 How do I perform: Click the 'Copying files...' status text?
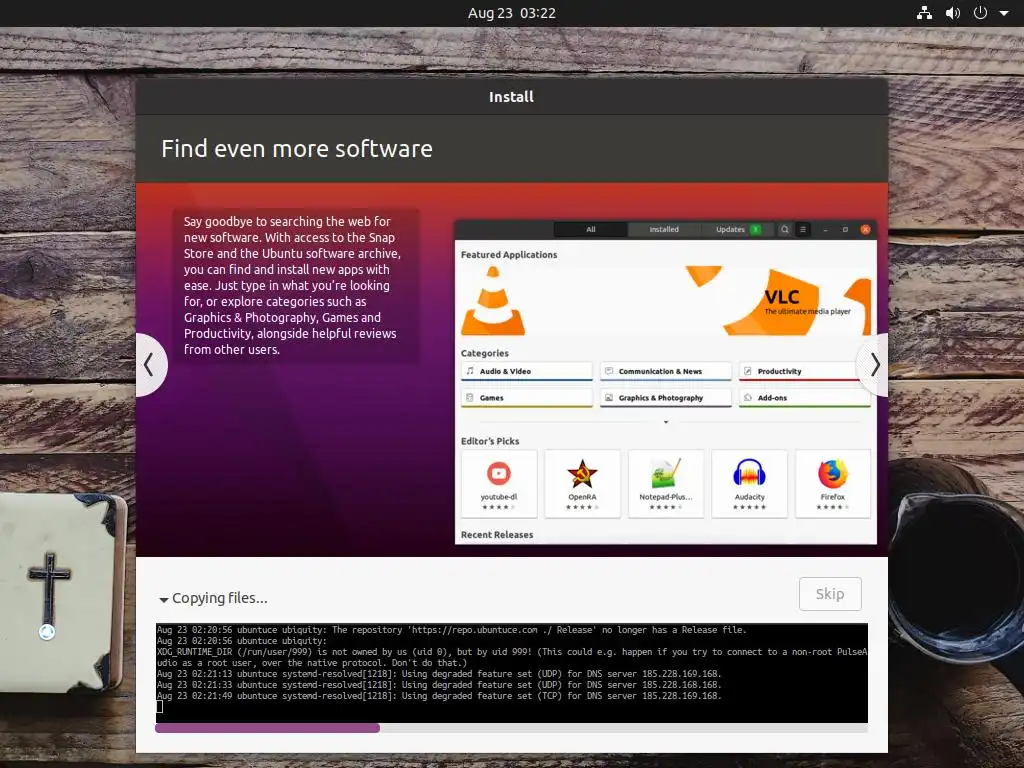coord(219,598)
